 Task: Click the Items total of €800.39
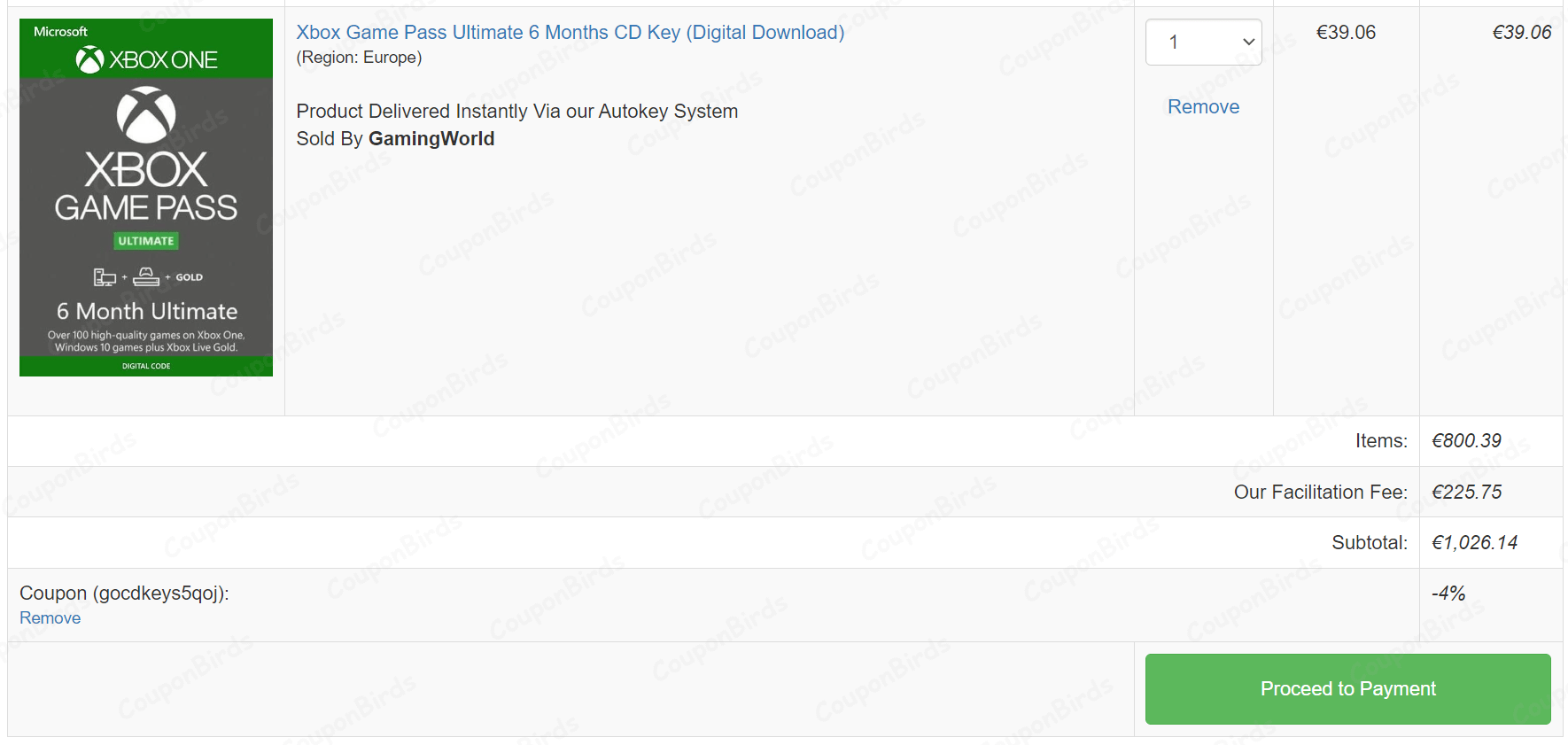[1466, 441]
